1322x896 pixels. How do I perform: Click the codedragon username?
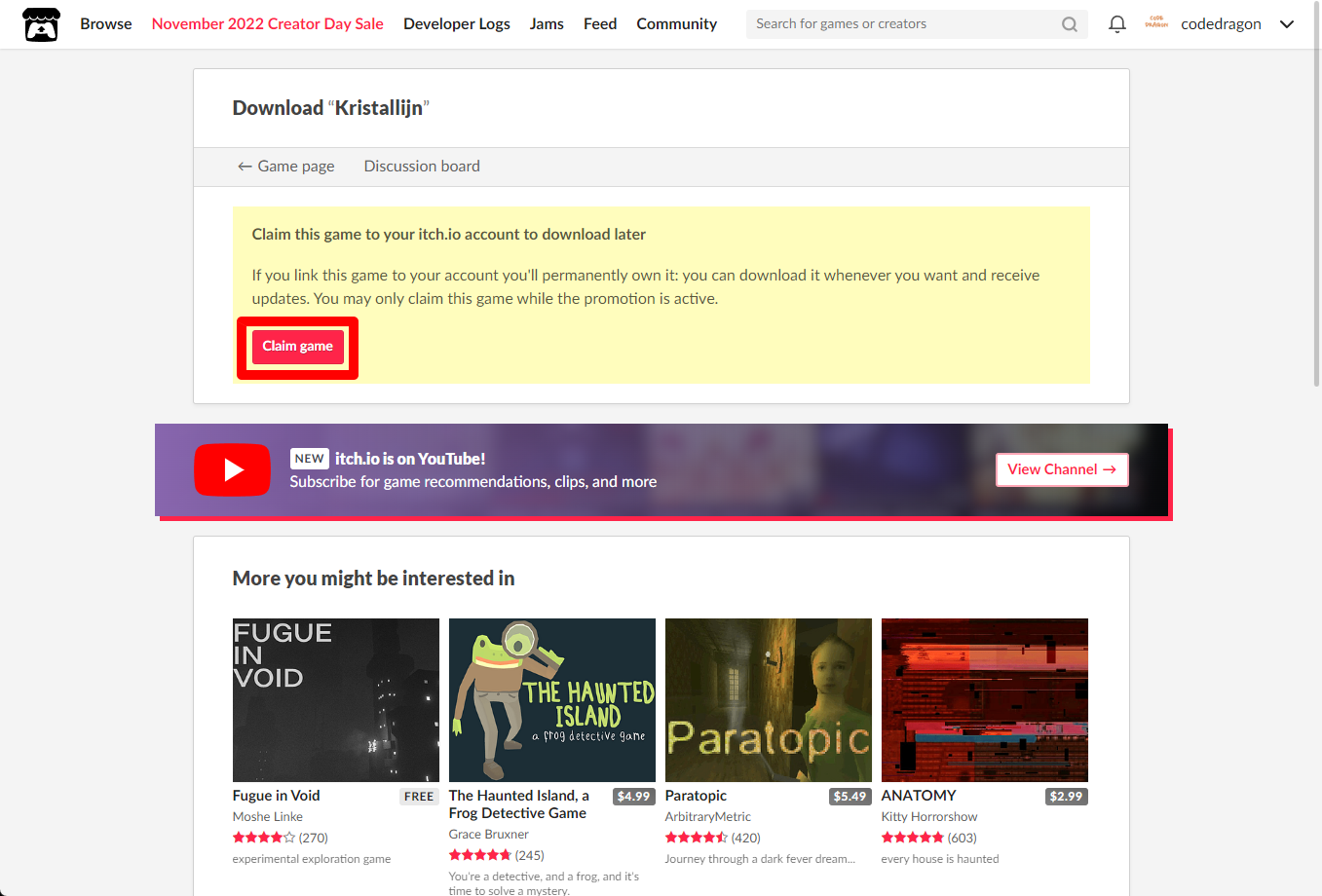click(1221, 24)
